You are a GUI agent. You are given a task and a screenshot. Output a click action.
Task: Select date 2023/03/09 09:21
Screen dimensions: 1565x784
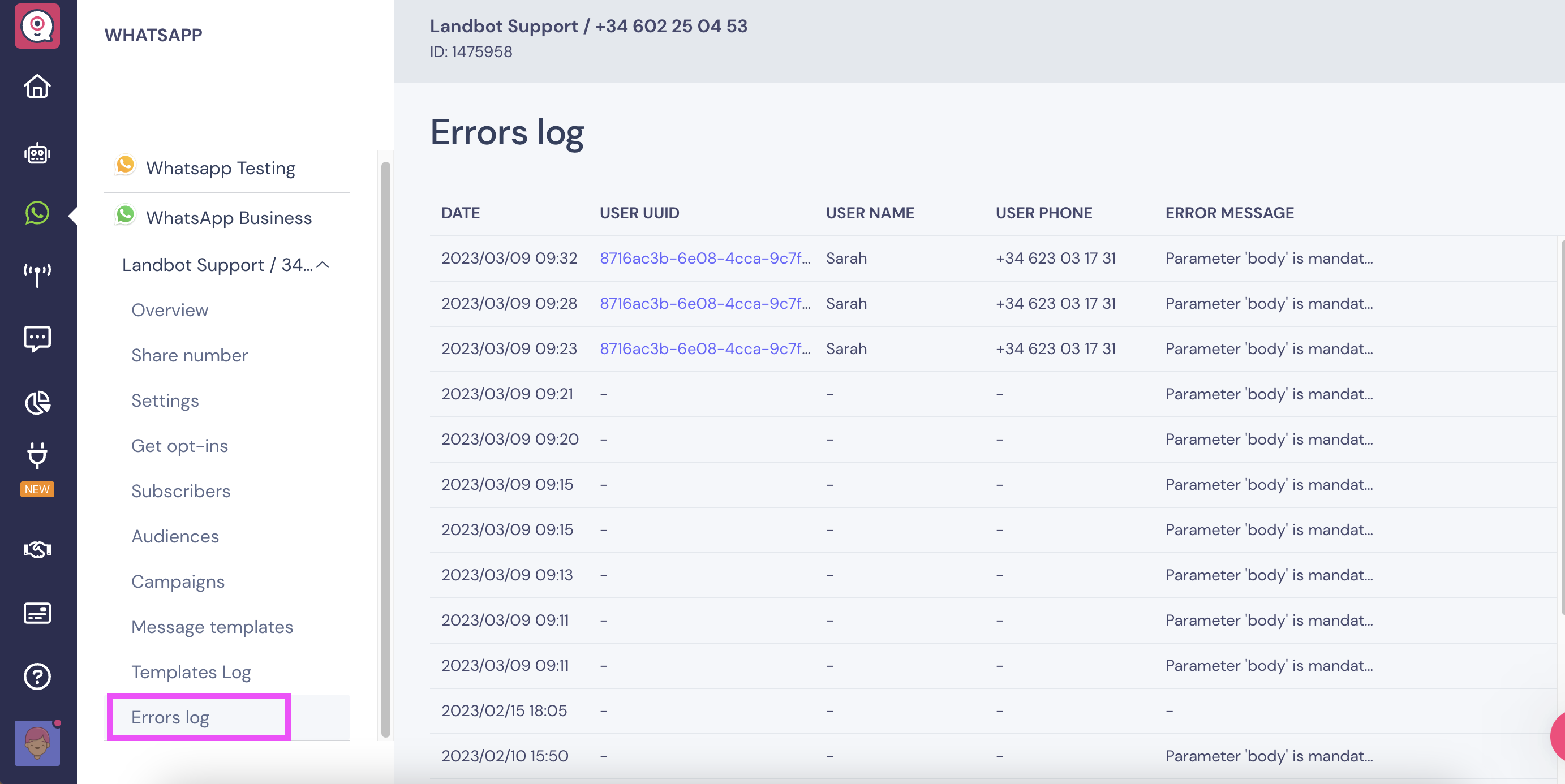point(507,394)
